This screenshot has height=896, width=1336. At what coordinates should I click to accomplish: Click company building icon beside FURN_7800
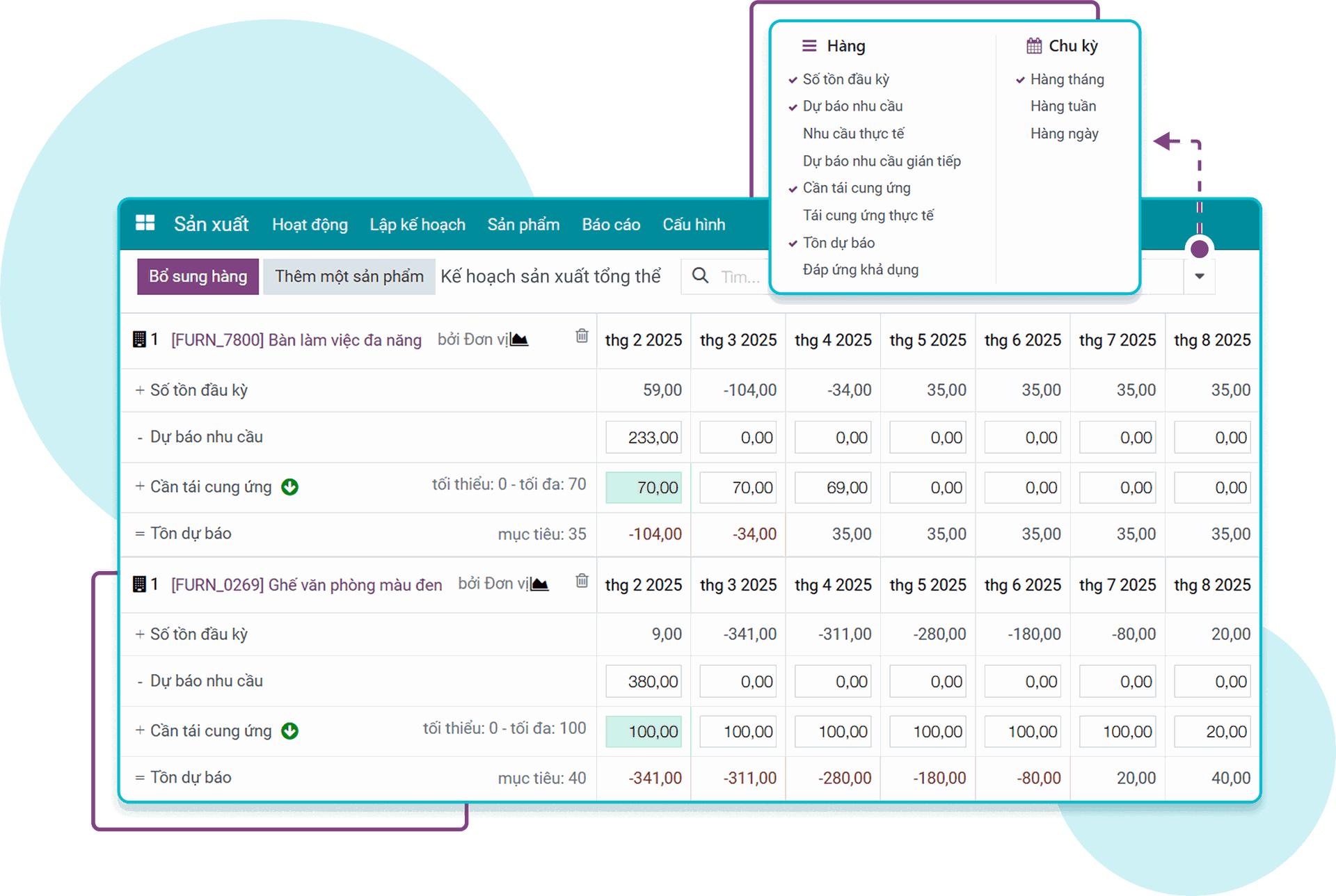[x=139, y=339]
